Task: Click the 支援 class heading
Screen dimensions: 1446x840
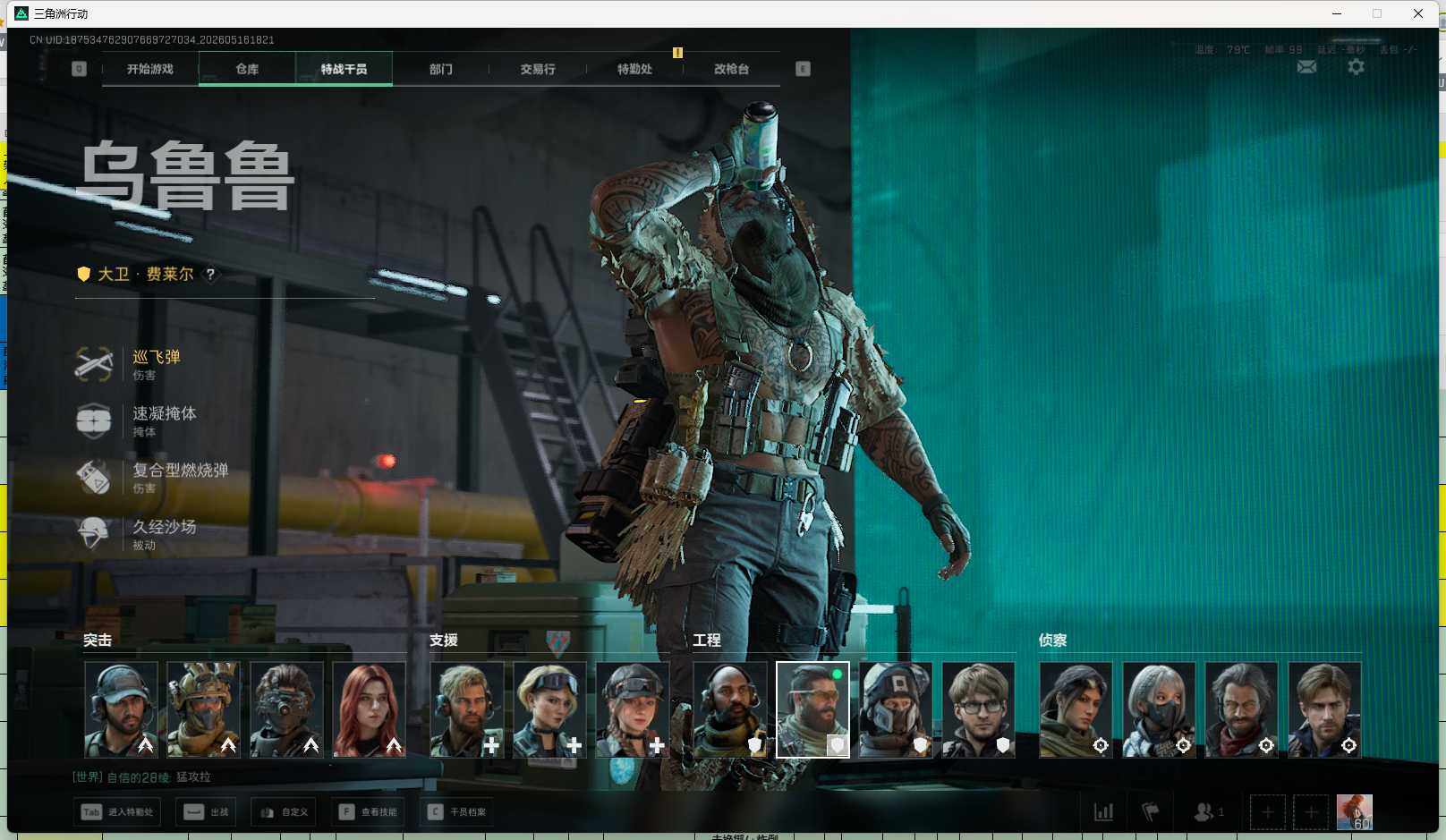Action: coord(444,641)
